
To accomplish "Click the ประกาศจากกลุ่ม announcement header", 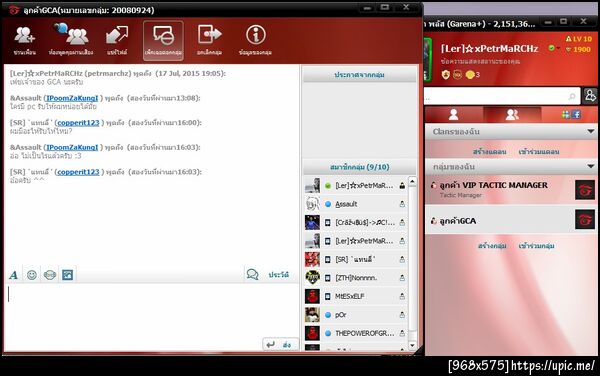I will pos(359,75).
